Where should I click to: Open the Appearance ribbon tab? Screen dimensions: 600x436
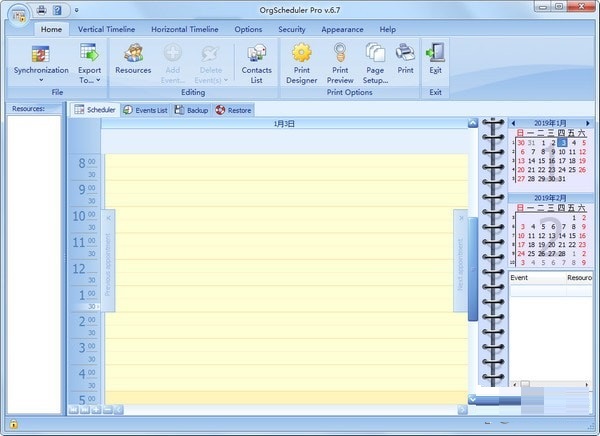(x=342, y=30)
